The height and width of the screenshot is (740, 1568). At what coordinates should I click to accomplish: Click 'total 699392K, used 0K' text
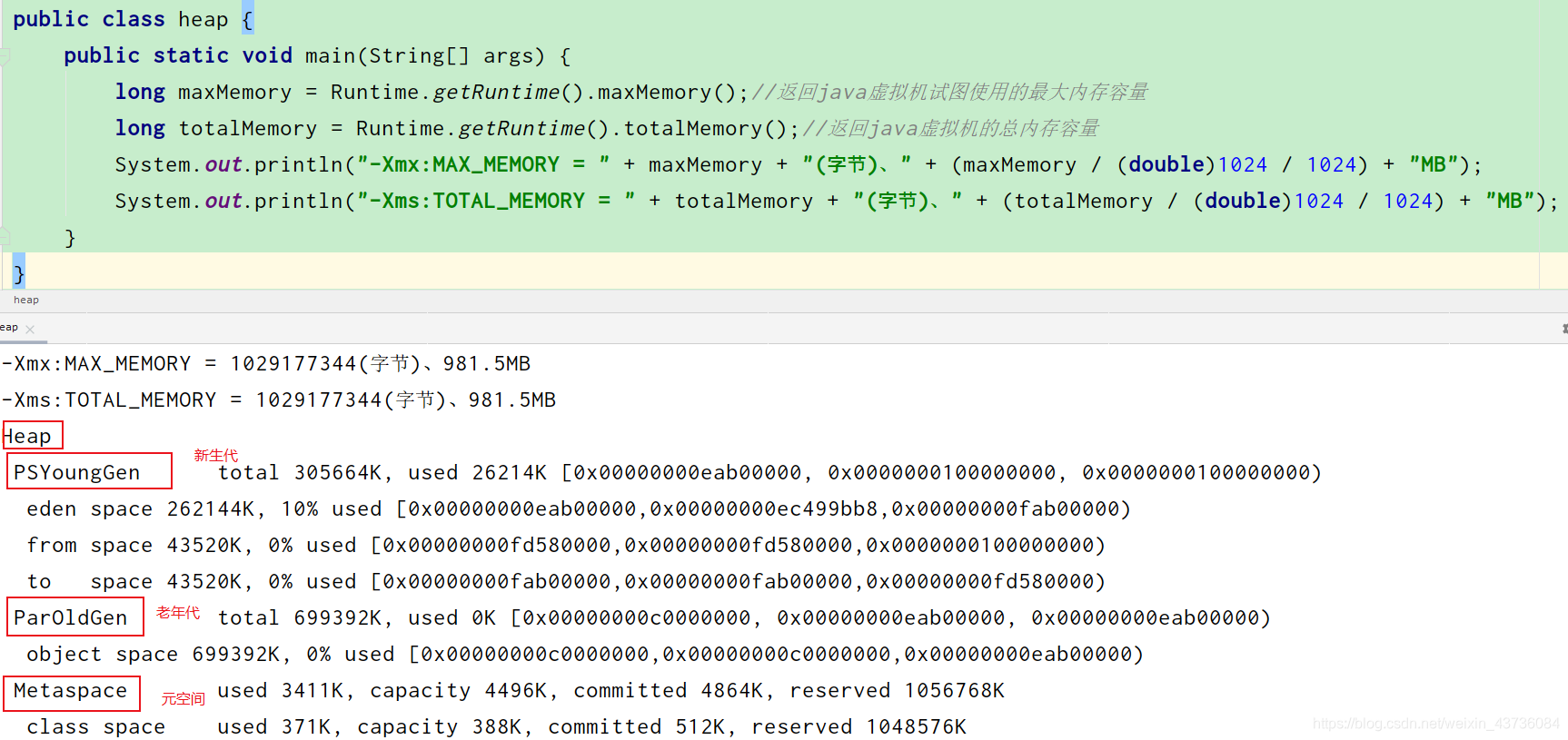(357, 618)
